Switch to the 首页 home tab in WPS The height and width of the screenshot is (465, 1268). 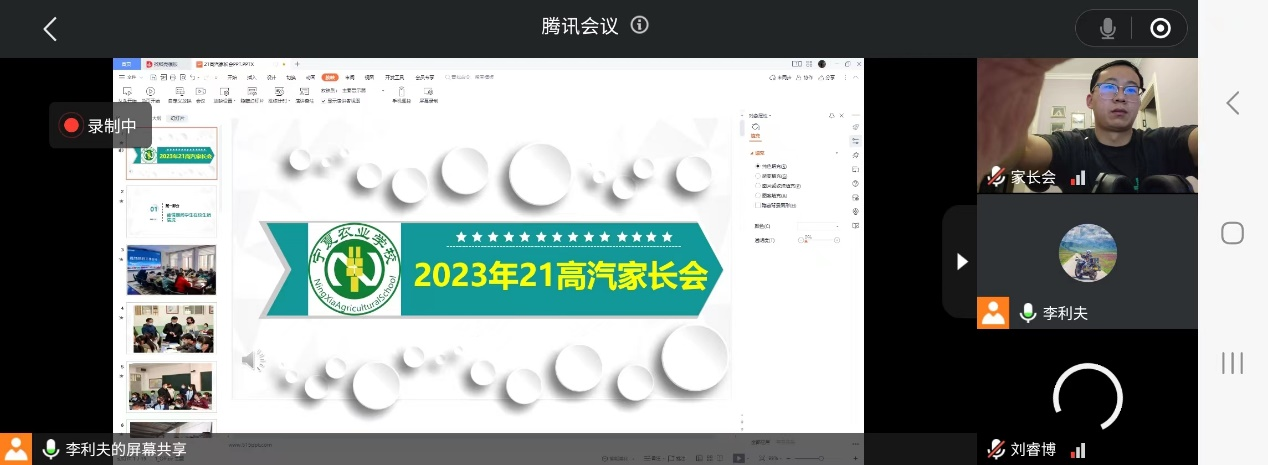point(126,64)
